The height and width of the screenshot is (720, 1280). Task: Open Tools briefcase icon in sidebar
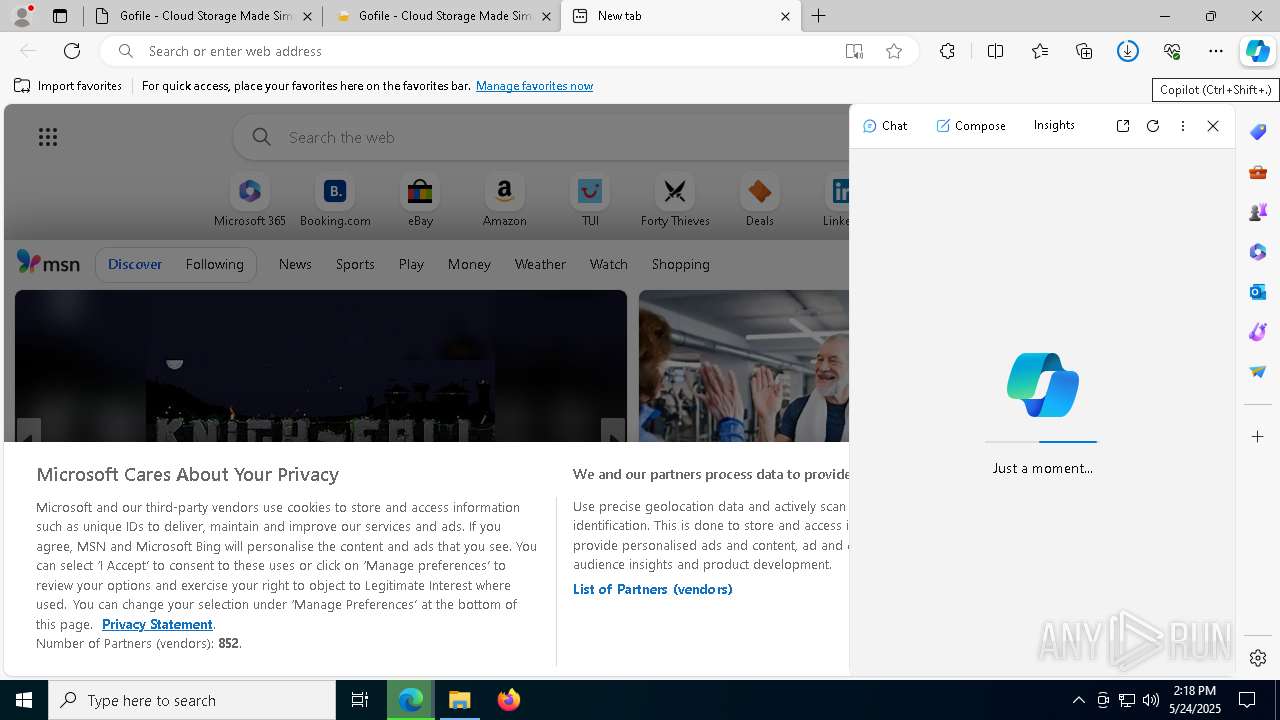[1258, 172]
